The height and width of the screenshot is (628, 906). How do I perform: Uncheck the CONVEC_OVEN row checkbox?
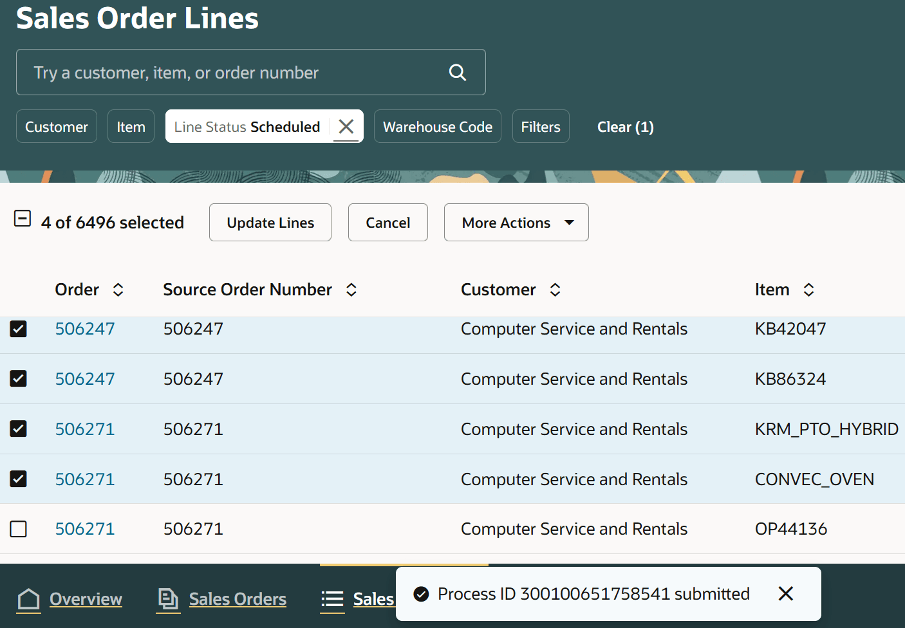(x=18, y=479)
